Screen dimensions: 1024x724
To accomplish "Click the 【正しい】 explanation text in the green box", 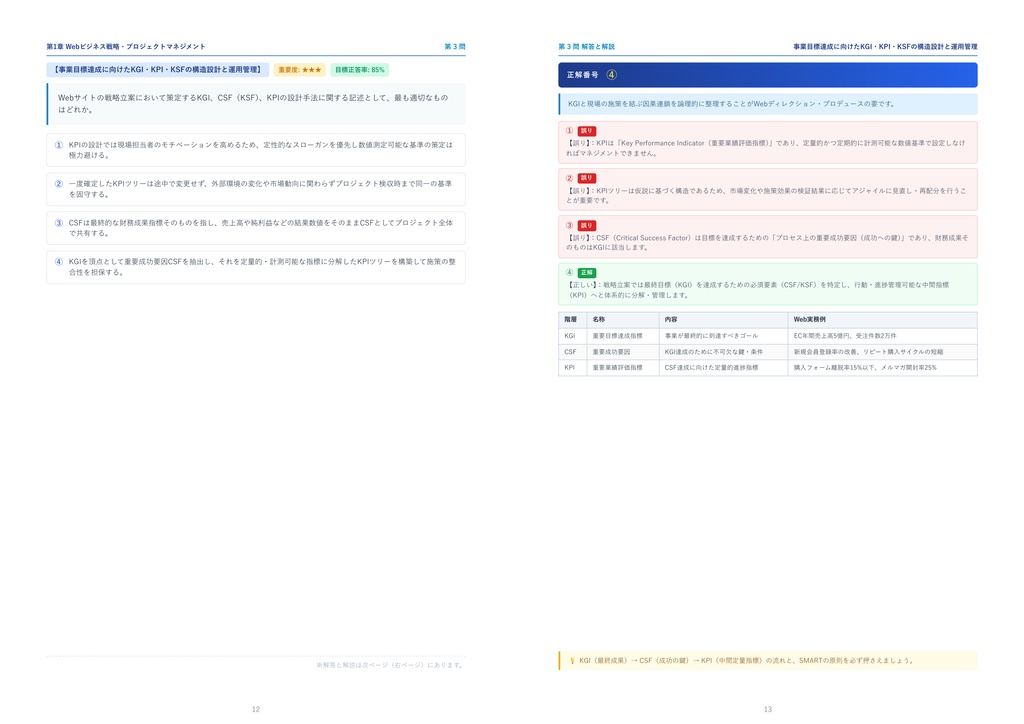I will (758, 290).
